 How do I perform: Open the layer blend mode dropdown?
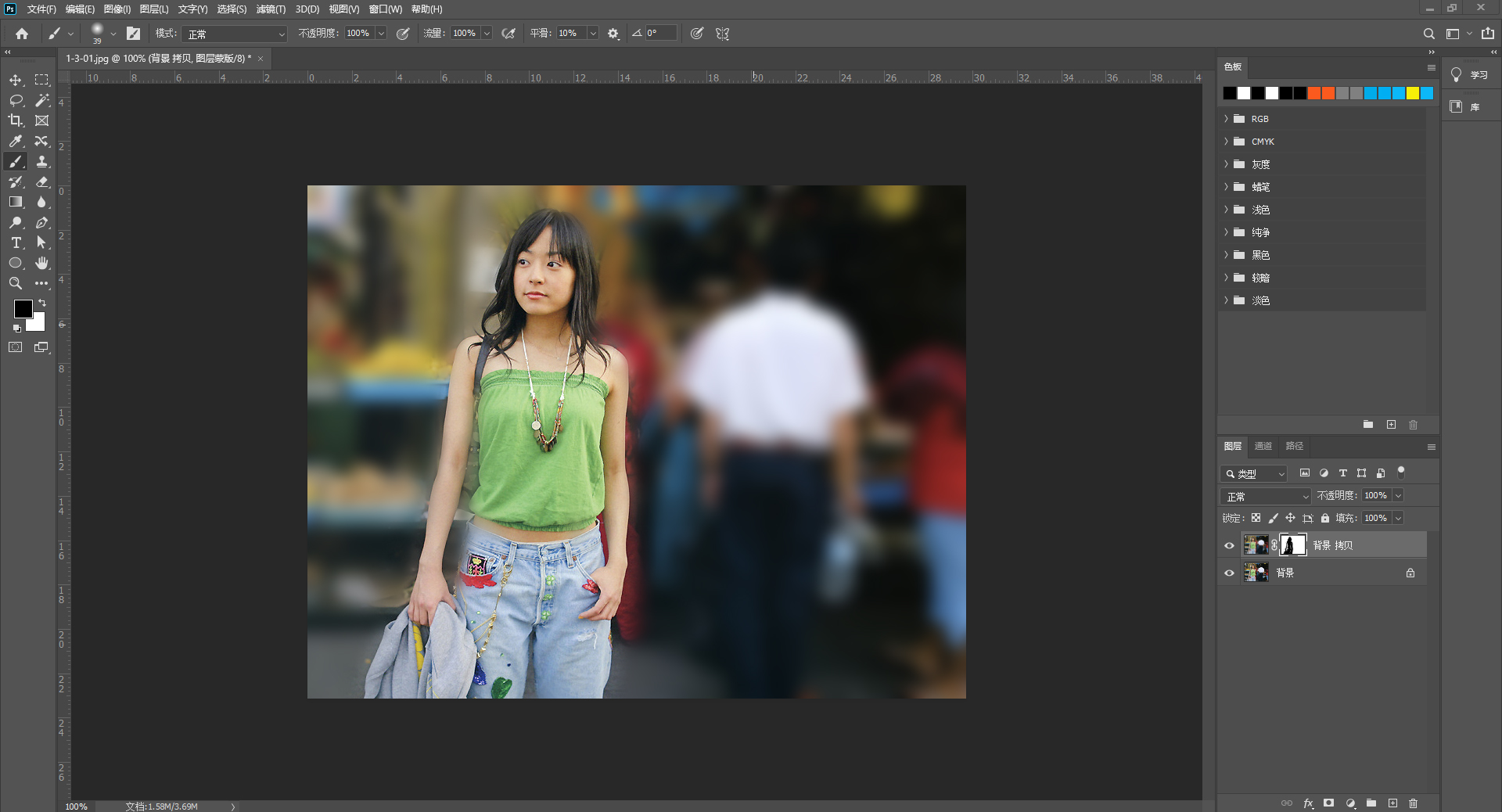(x=1265, y=496)
